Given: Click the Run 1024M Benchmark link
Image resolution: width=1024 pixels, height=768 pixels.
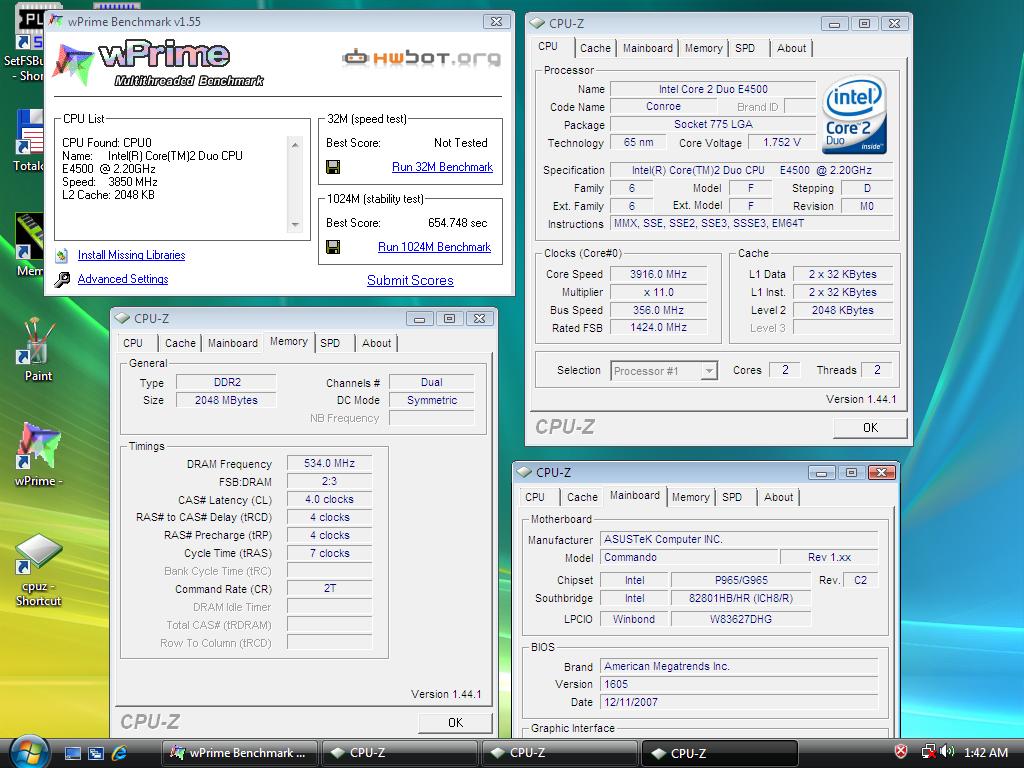Looking at the screenshot, I should pos(434,248).
